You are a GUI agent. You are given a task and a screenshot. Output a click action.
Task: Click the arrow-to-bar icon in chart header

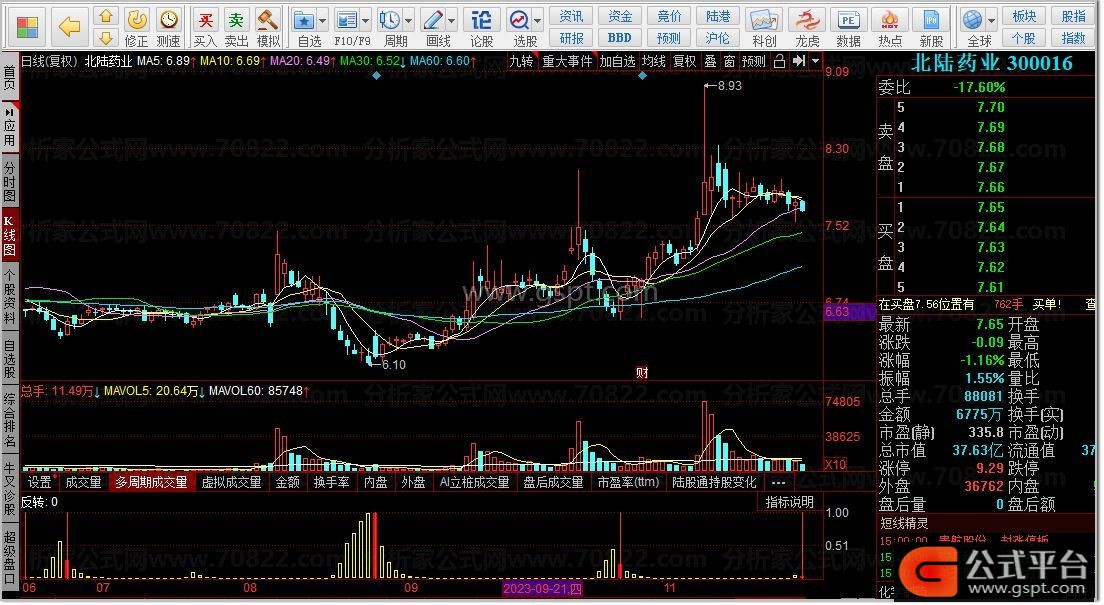pos(798,62)
